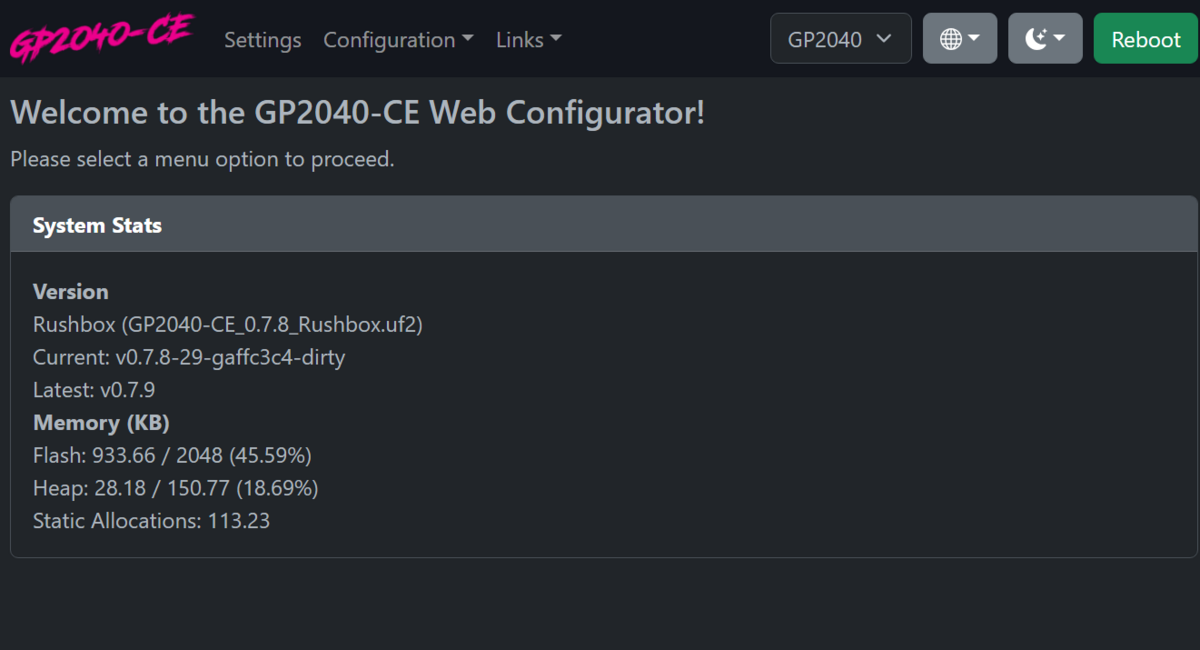
Task: Open the globe language selector
Action: point(960,38)
